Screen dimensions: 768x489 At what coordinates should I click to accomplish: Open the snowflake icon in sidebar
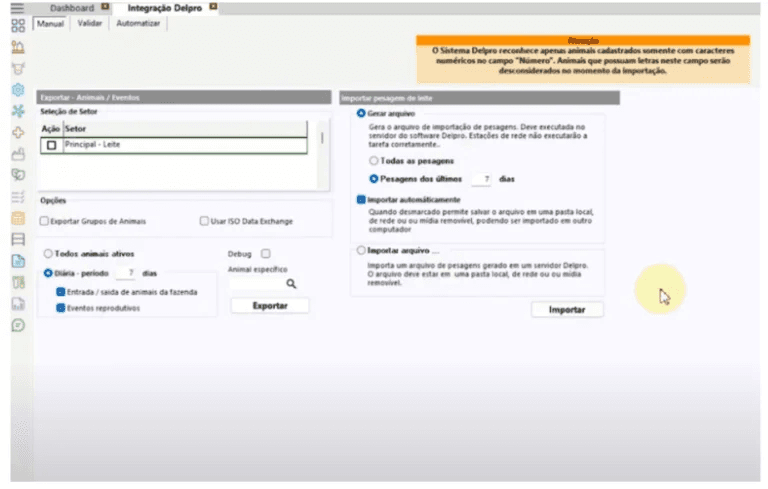(x=18, y=111)
